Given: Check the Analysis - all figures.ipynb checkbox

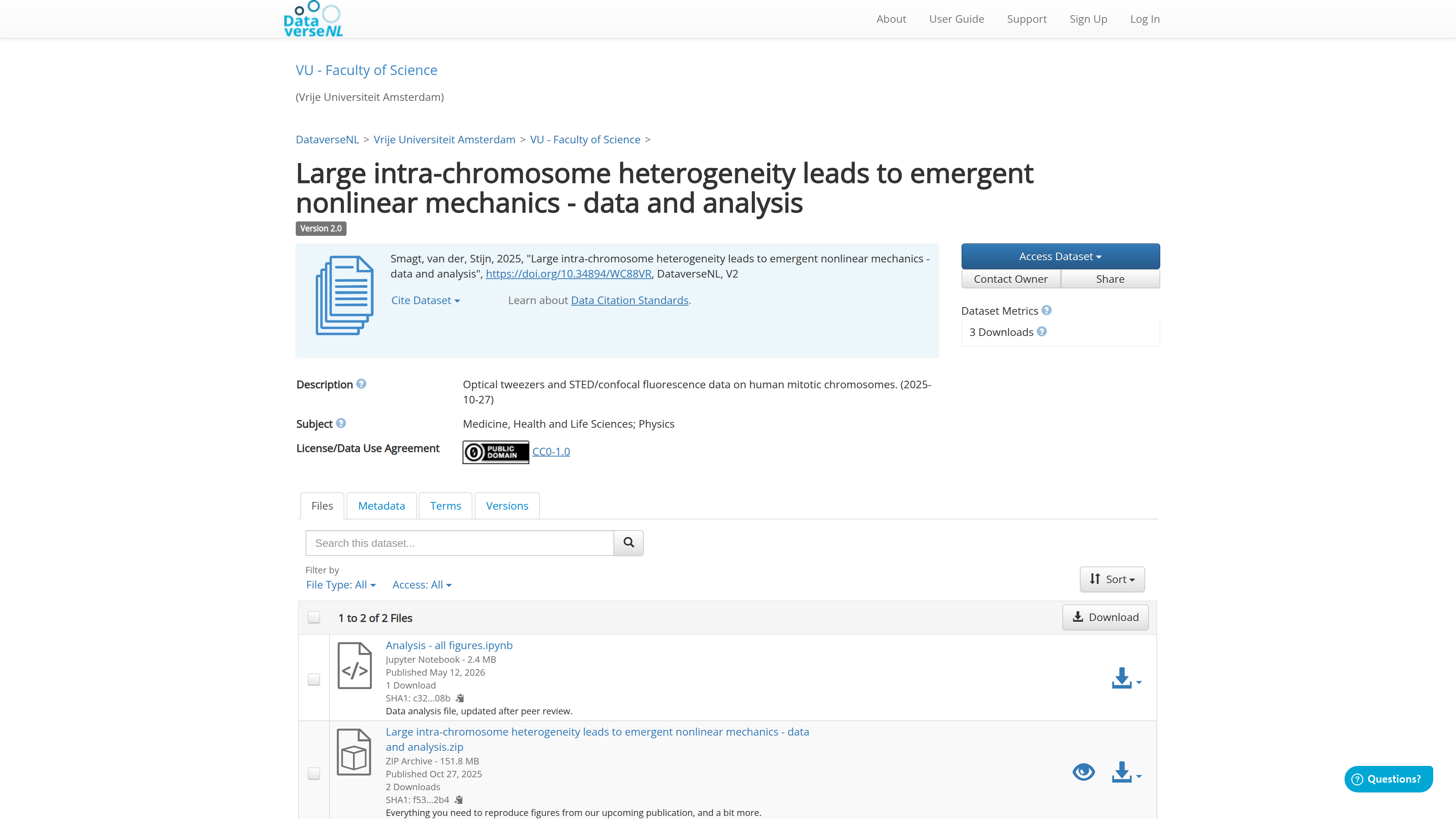Looking at the screenshot, I should [314, 679].
